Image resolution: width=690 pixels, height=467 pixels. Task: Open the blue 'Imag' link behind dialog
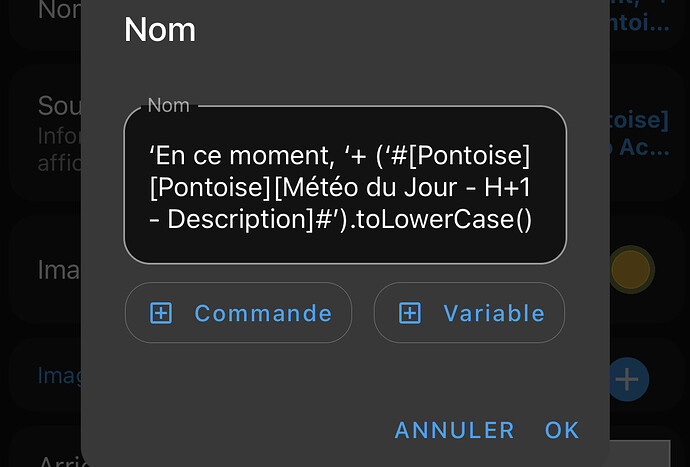(x=58, y=375)
